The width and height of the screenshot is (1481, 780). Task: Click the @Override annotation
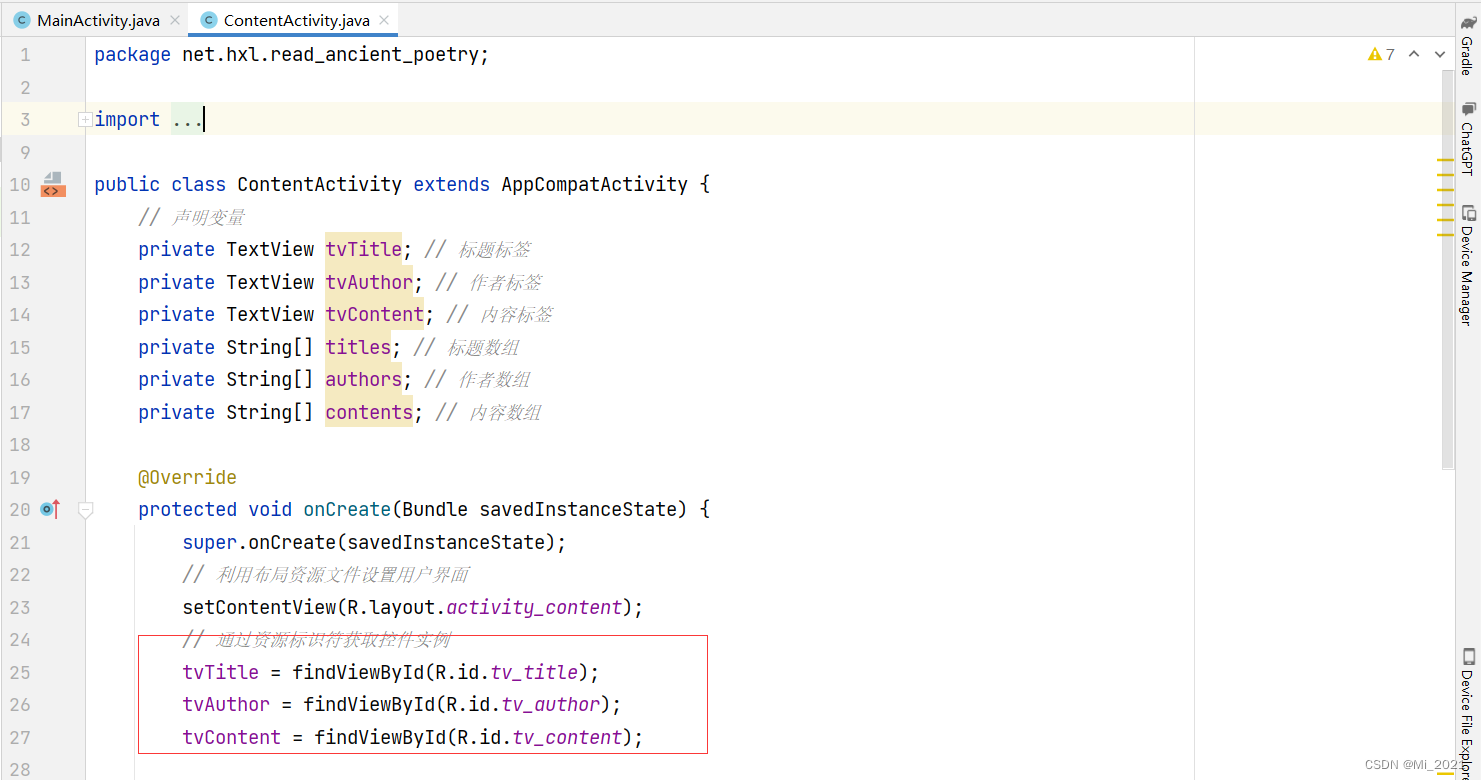pyautogui.click(x=188, y=477)
